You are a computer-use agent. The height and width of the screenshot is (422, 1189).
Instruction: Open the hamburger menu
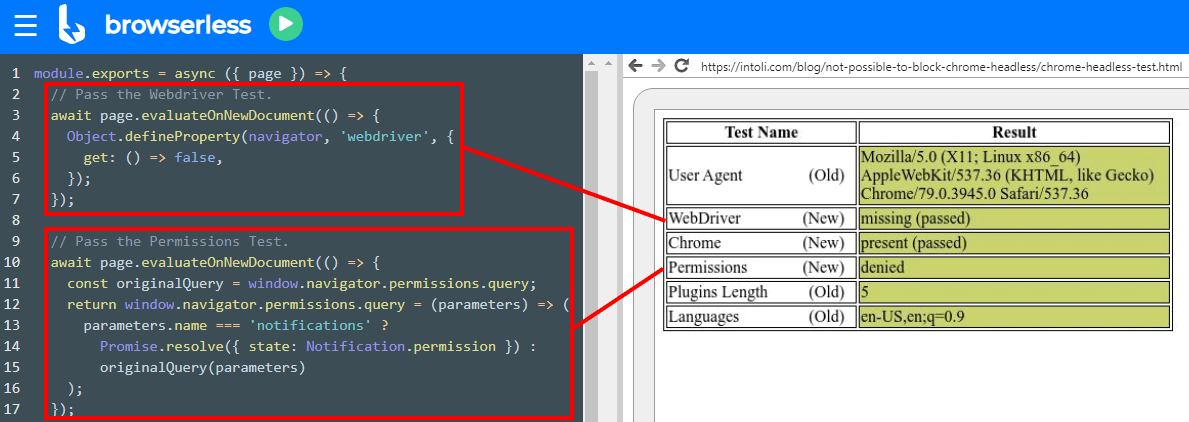click(x=25, y=26)
